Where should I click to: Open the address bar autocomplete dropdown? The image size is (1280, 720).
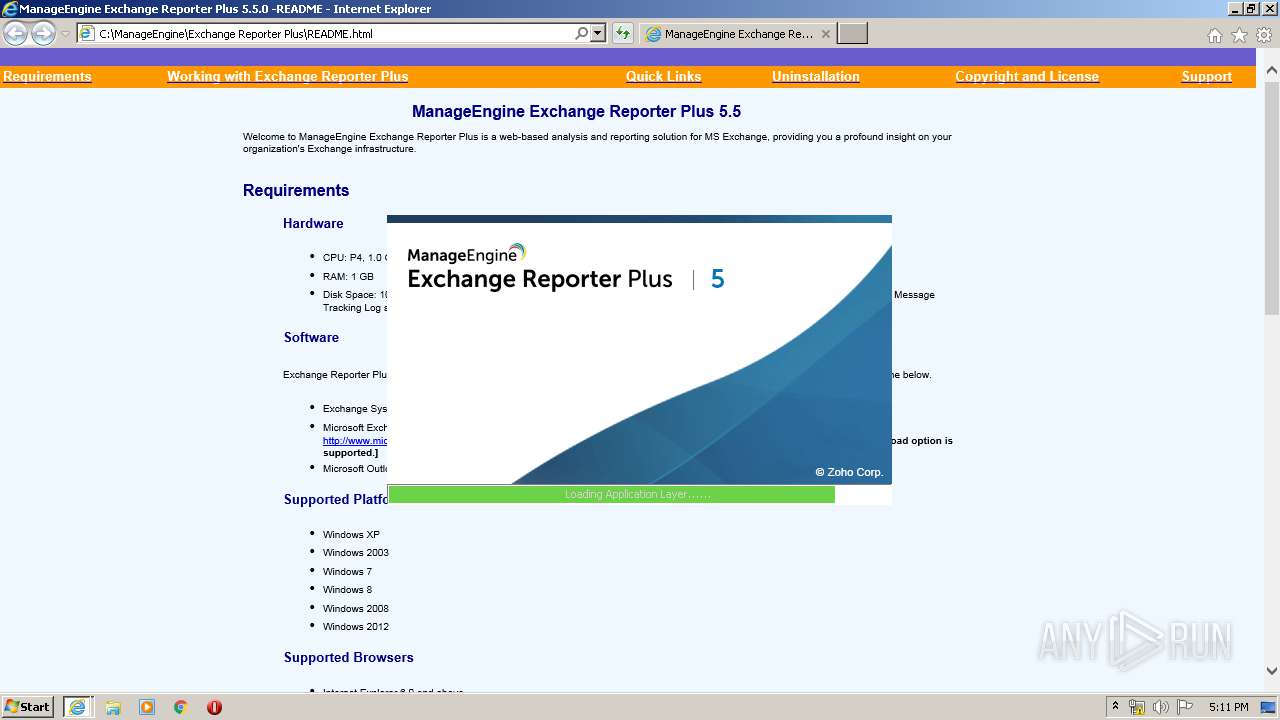point(598,33)
